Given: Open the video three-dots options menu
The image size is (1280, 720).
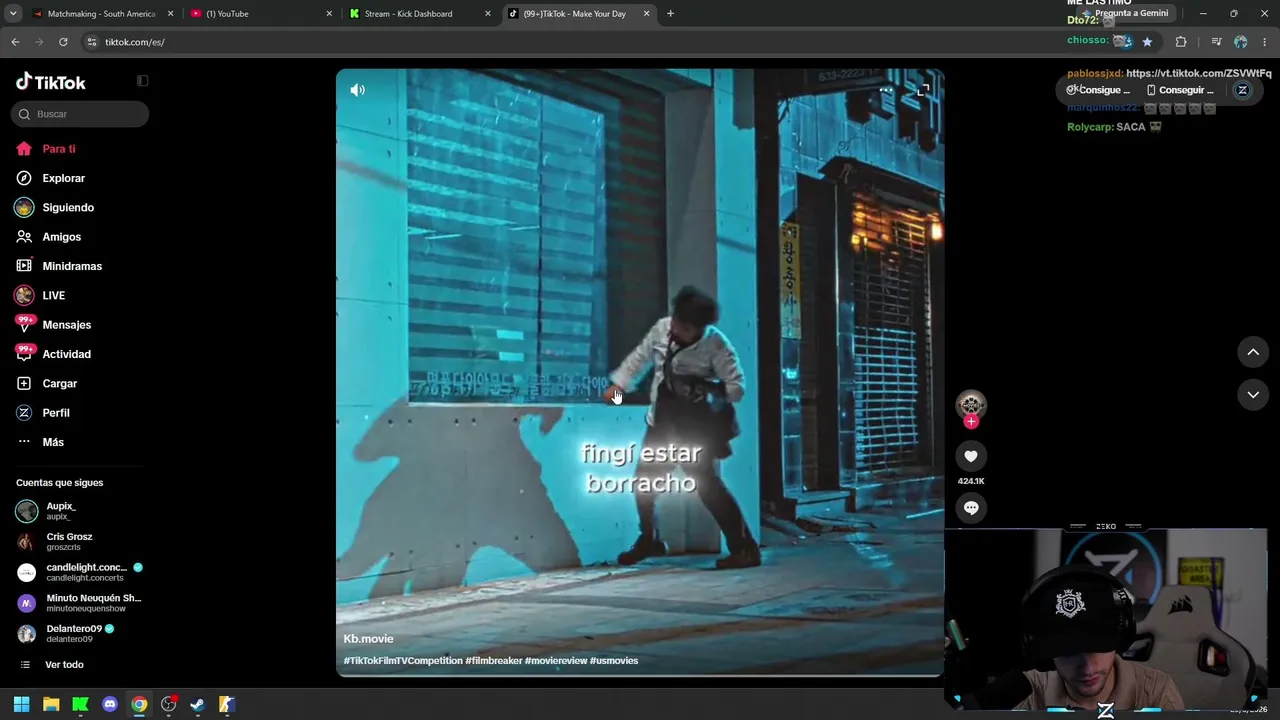Looking at the screenshot, I should (886, 90).
